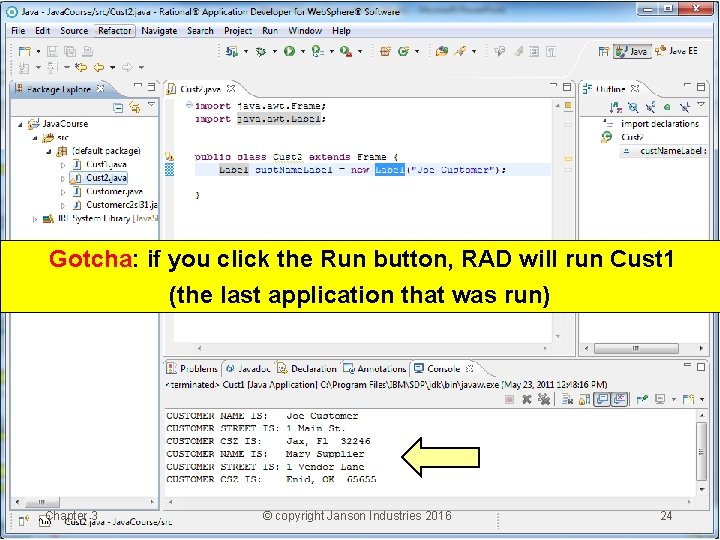Open the Refactor menu
The height and width of the screenshot is (540, 720).
pos(114,31)
